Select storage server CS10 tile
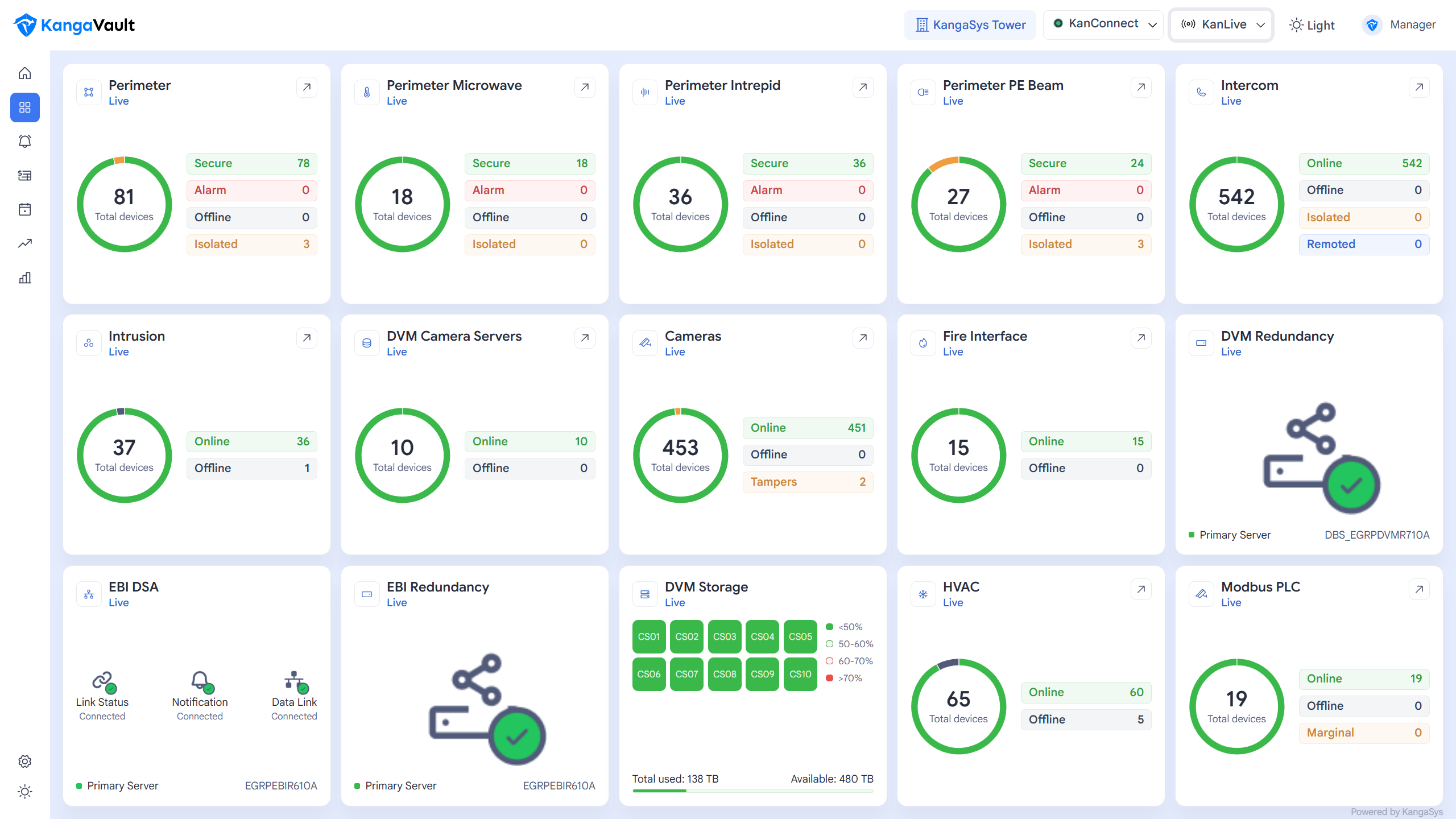This screenshot has height=819, width=1456. tap(800, 674)
